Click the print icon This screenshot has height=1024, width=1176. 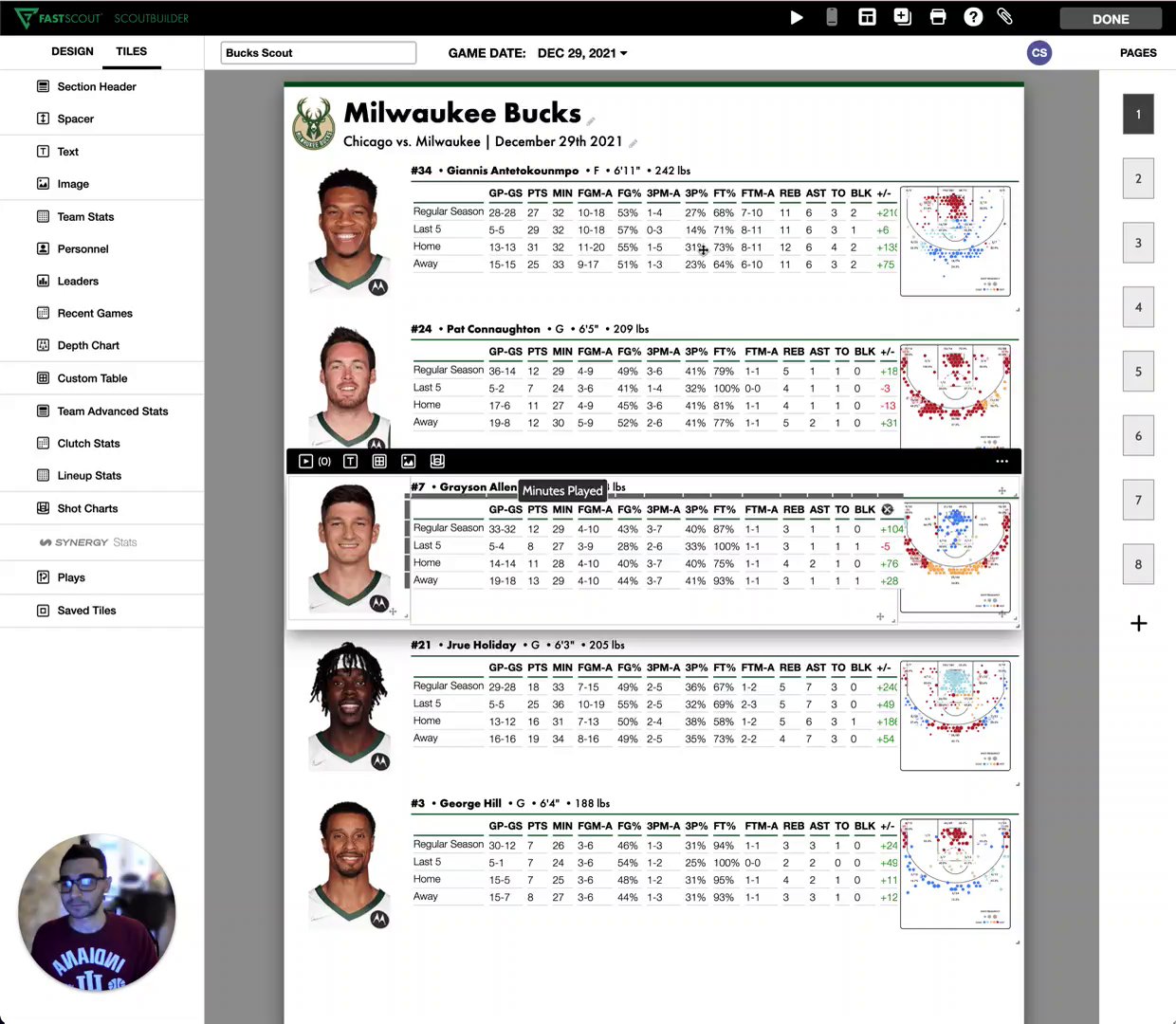(938, 17)
